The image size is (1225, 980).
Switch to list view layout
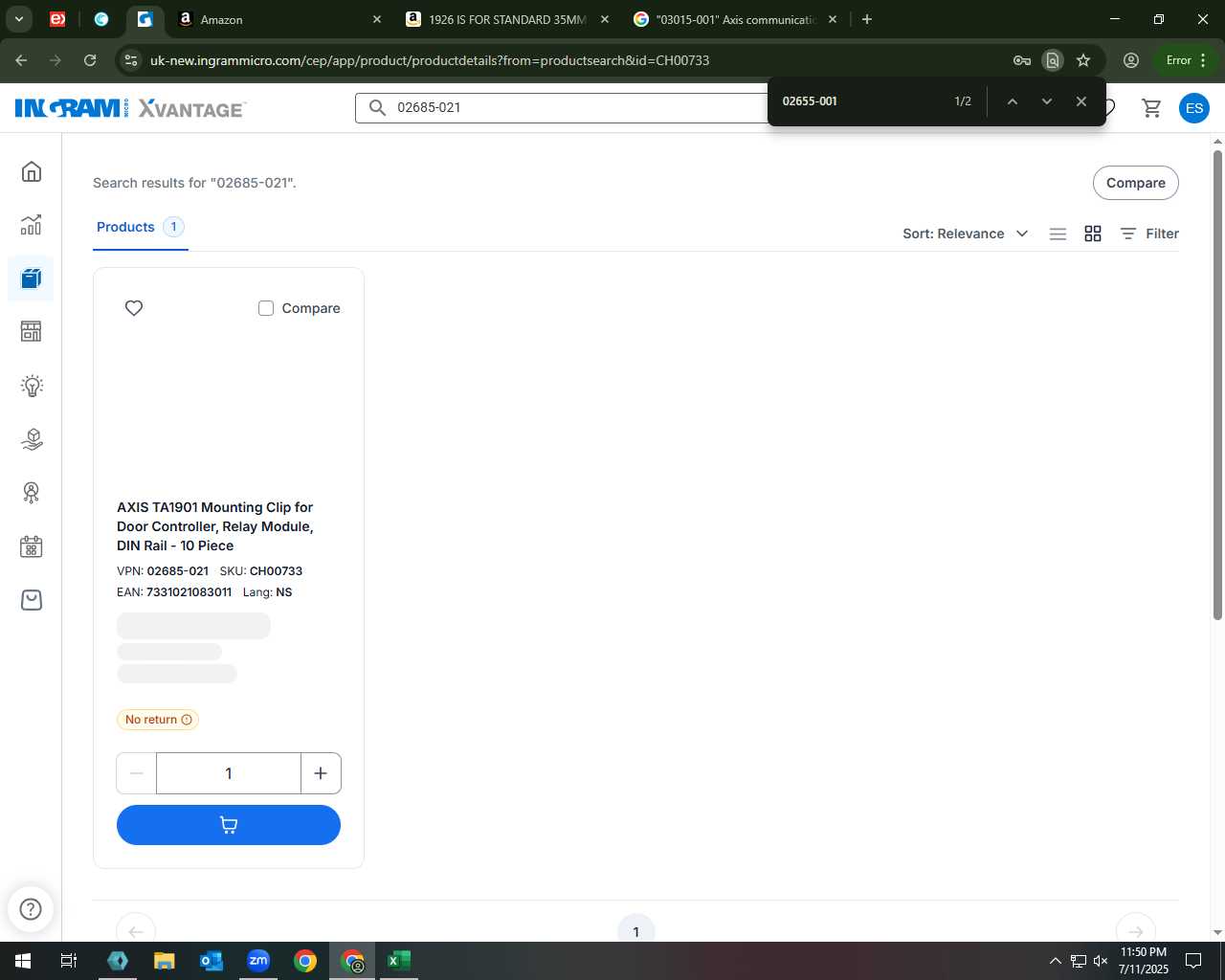(1058, 234)
